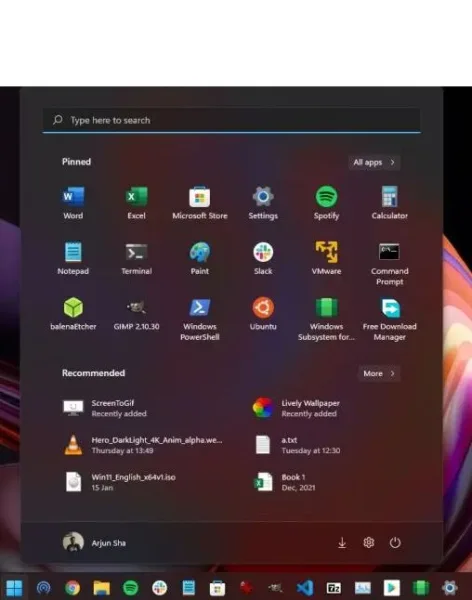This screenshot has height=600, width=472.
Task: Open Windows PowerShell
Action: [199, 320]
